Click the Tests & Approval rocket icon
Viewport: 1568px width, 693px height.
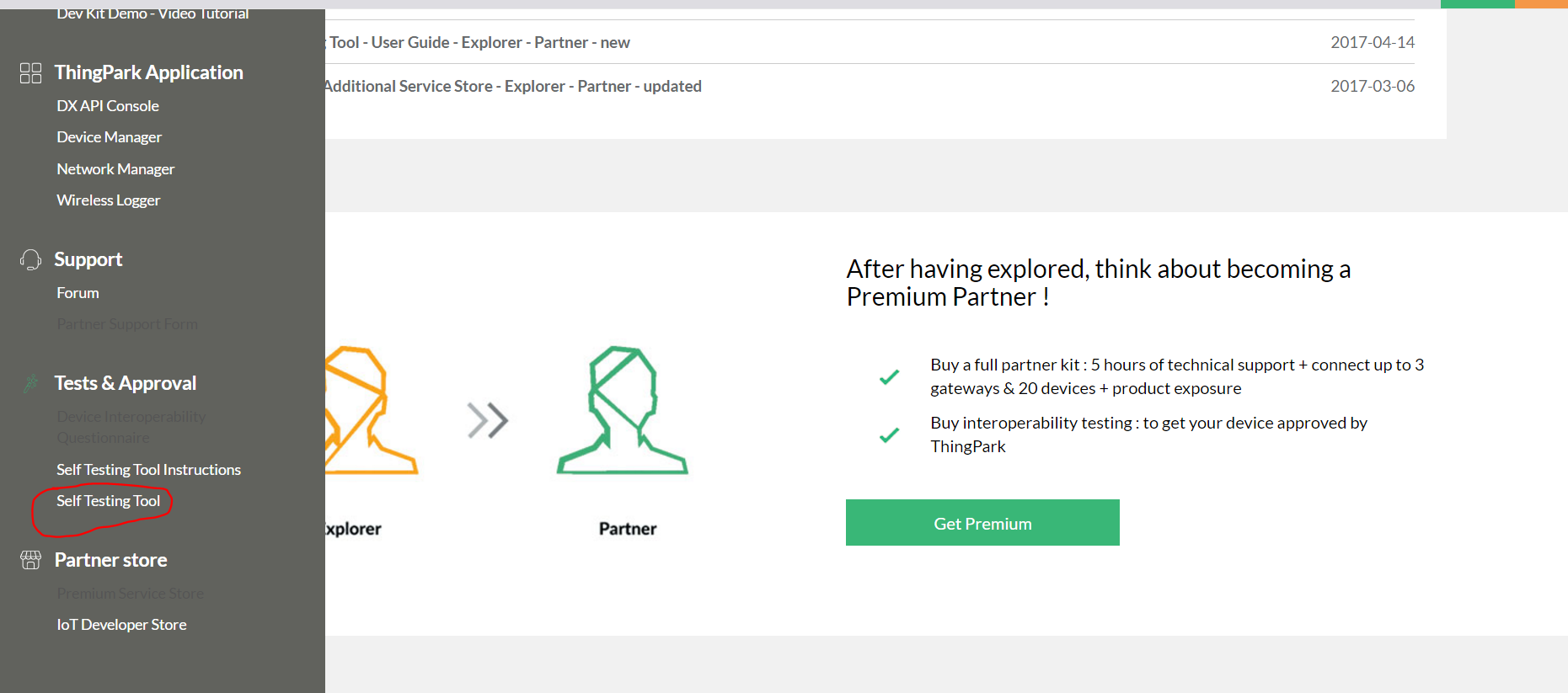30,384
